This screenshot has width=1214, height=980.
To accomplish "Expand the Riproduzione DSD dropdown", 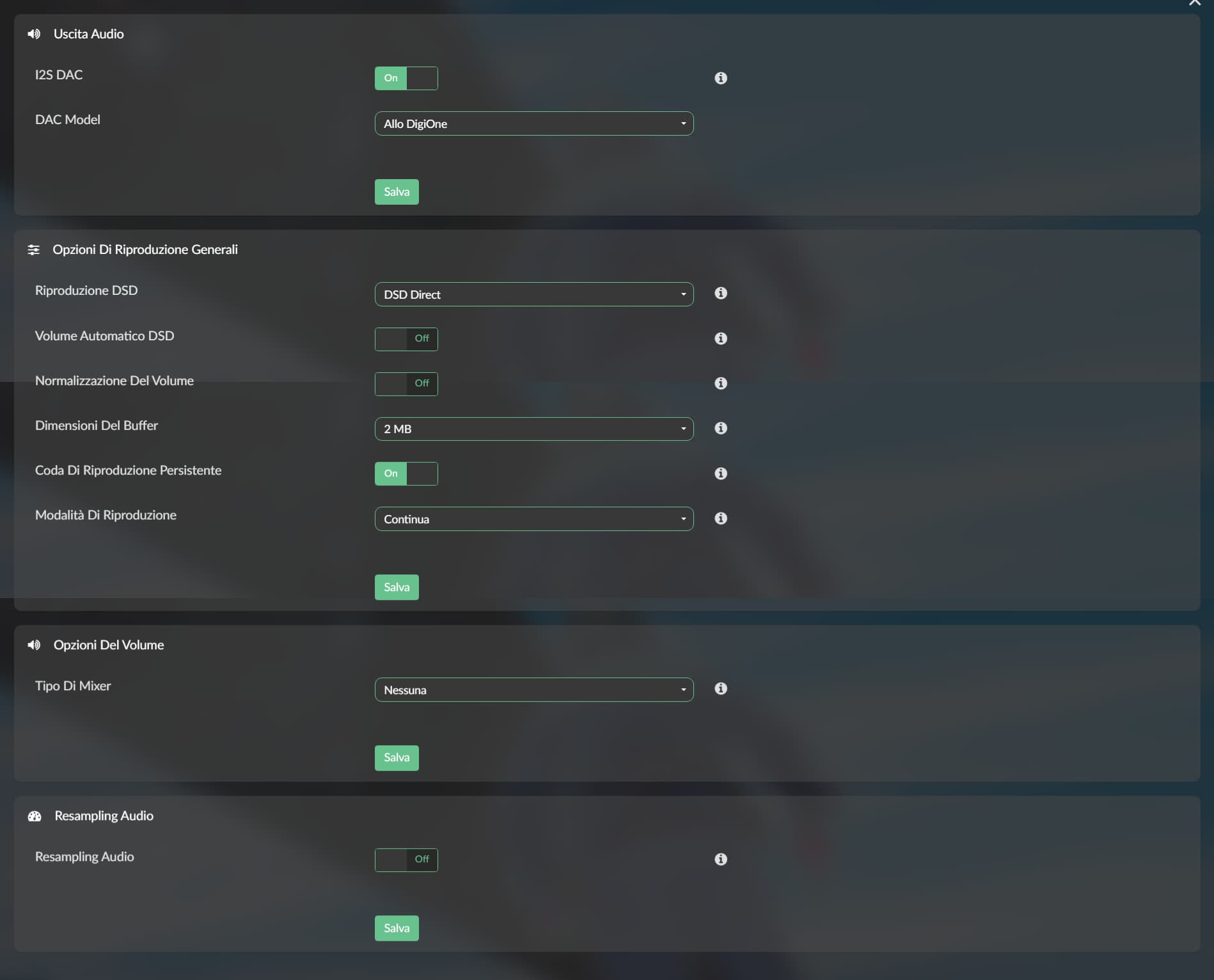I will tap(534, 294).
